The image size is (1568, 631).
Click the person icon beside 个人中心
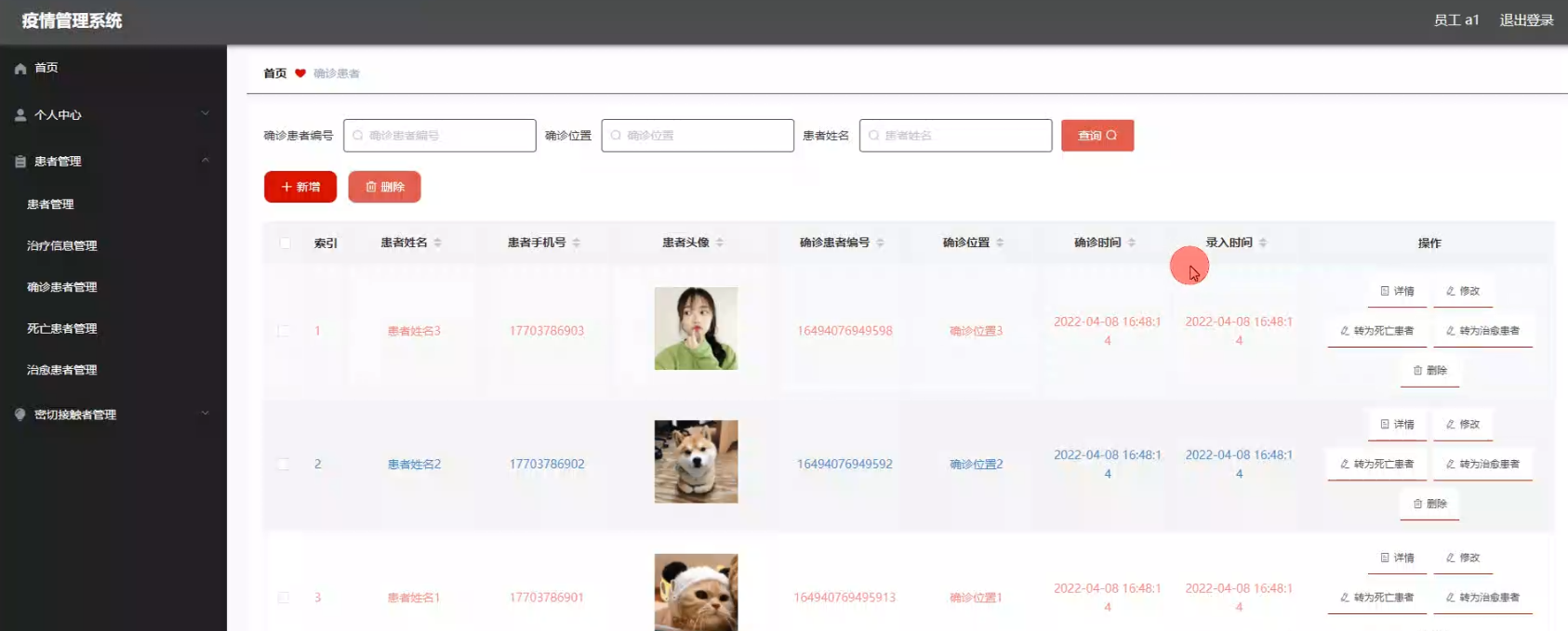(20, 115)
